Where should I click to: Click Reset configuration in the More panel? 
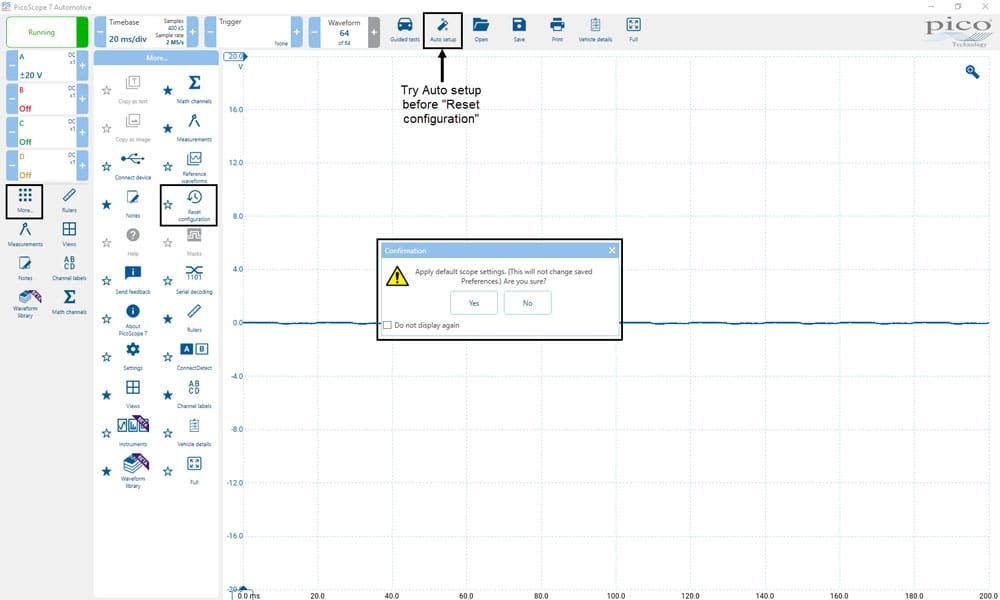pos(194,205)
